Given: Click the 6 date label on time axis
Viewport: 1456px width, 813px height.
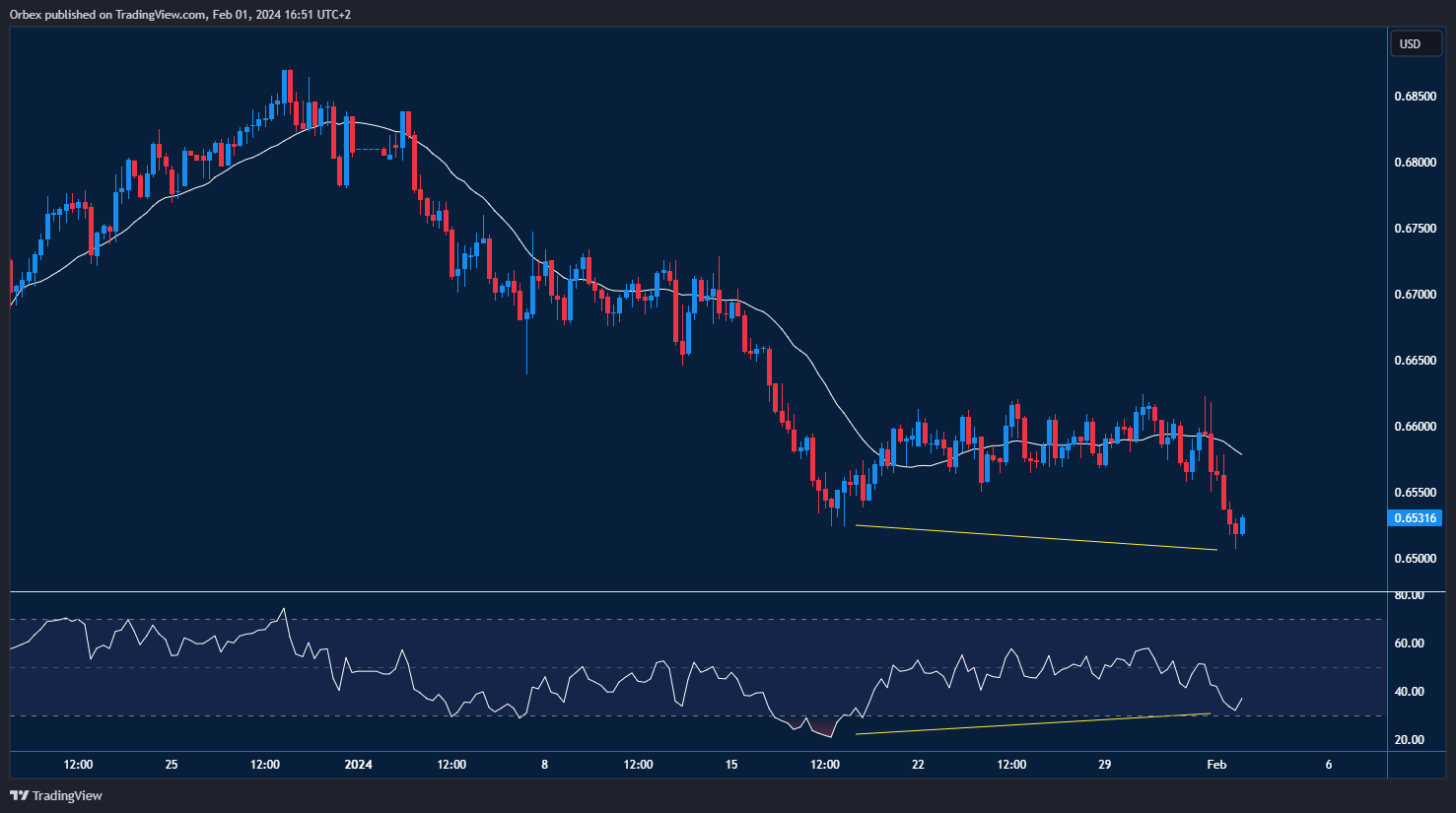Looking at the screenshot, I should point(1329,765).
